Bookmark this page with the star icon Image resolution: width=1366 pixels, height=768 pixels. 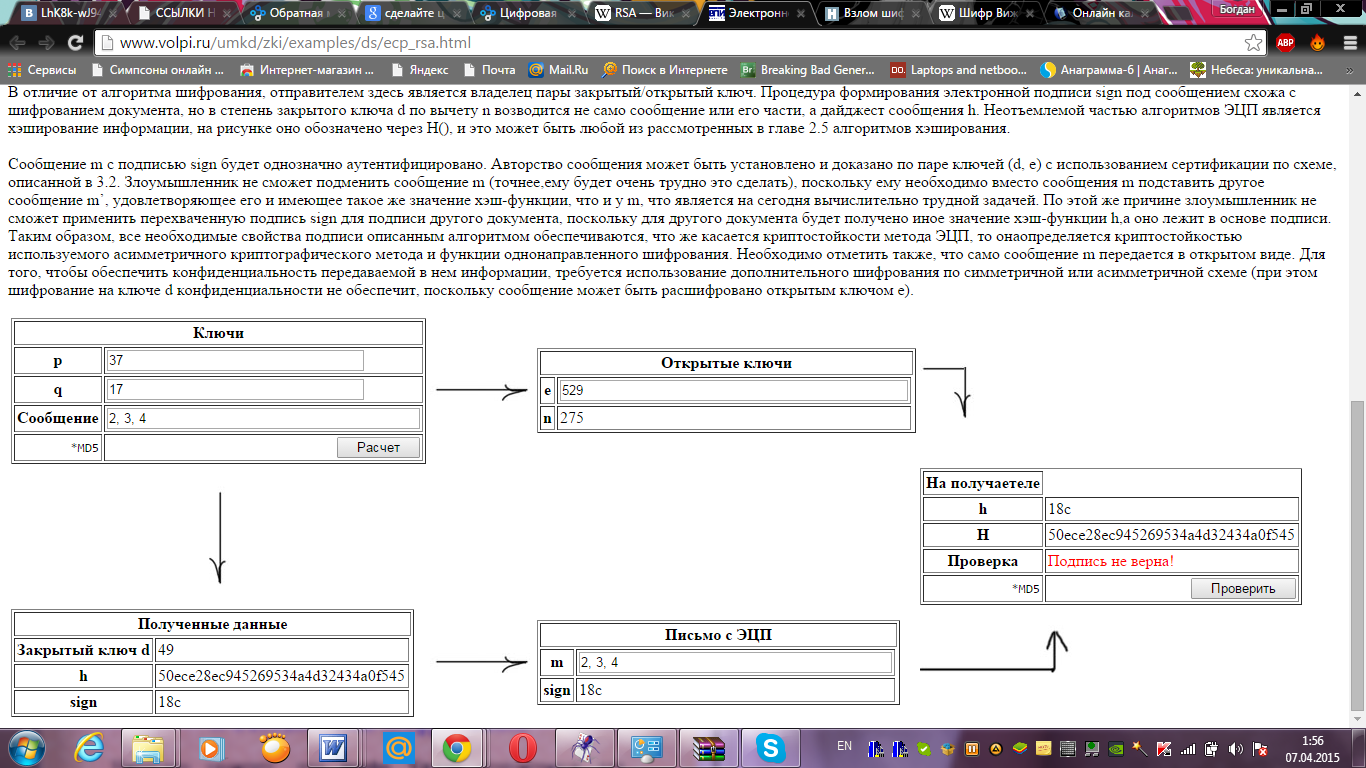coord(1253,43)
